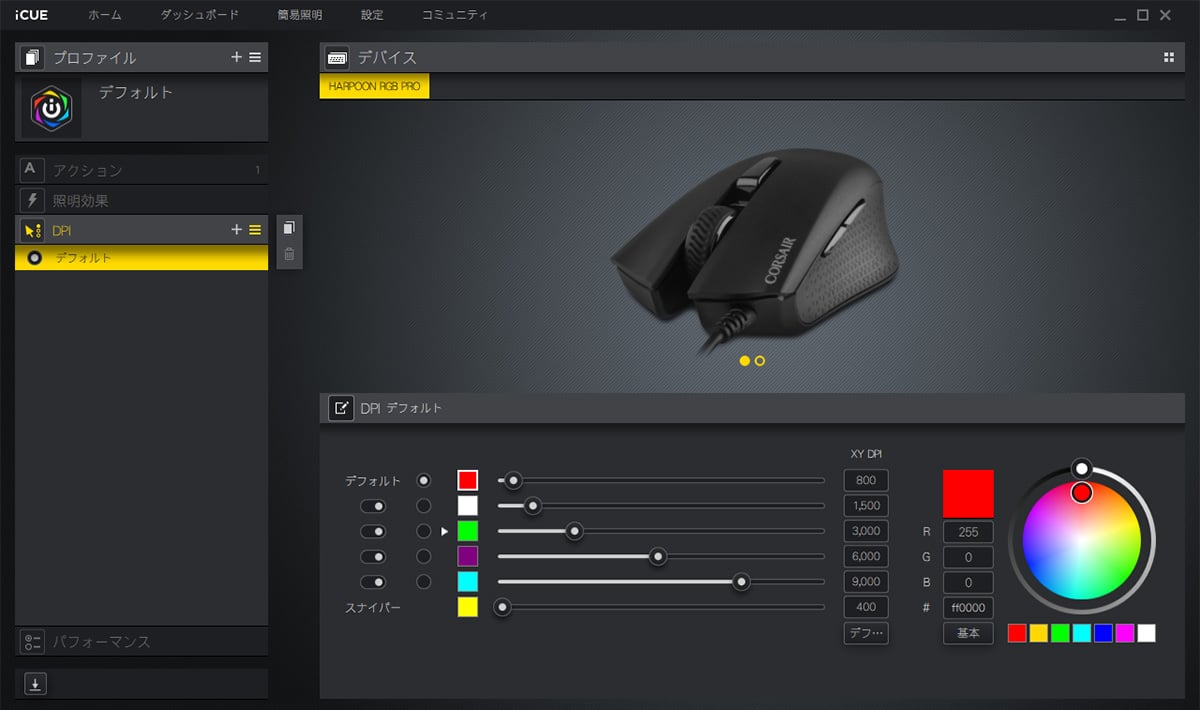Click the download/import icon at bottom left
Screen dimensions: 1200x710
point(35,684)
